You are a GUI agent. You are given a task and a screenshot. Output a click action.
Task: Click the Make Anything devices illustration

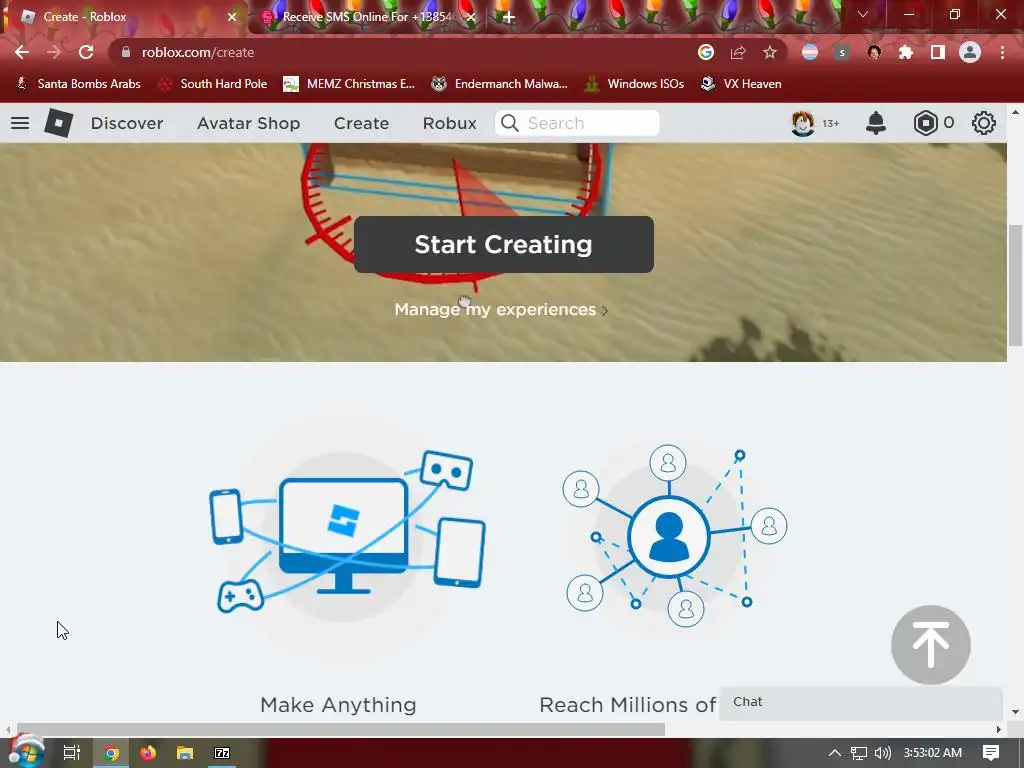[347, 532]
